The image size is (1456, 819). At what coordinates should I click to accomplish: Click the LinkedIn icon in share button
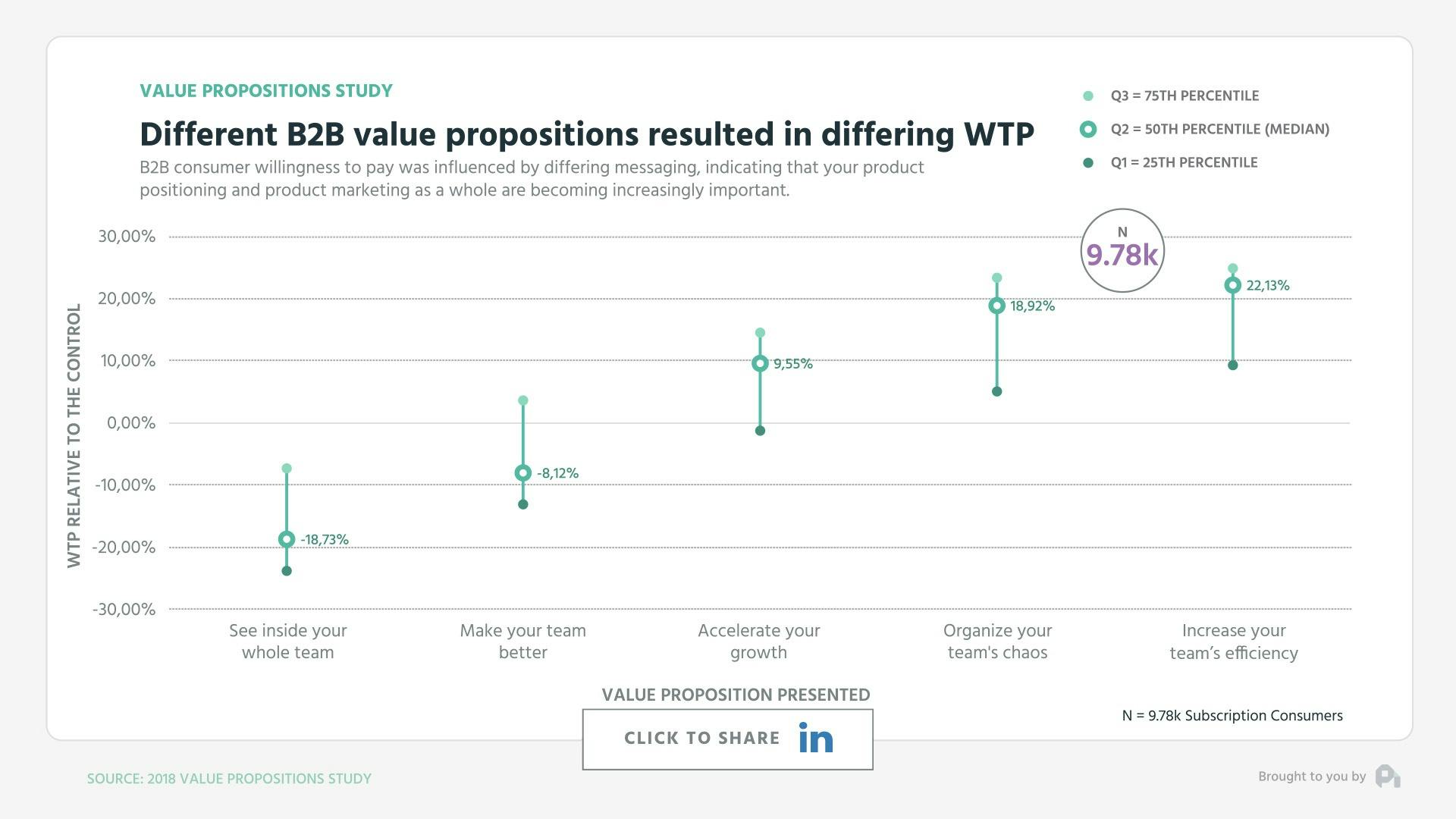pos(815,738)
